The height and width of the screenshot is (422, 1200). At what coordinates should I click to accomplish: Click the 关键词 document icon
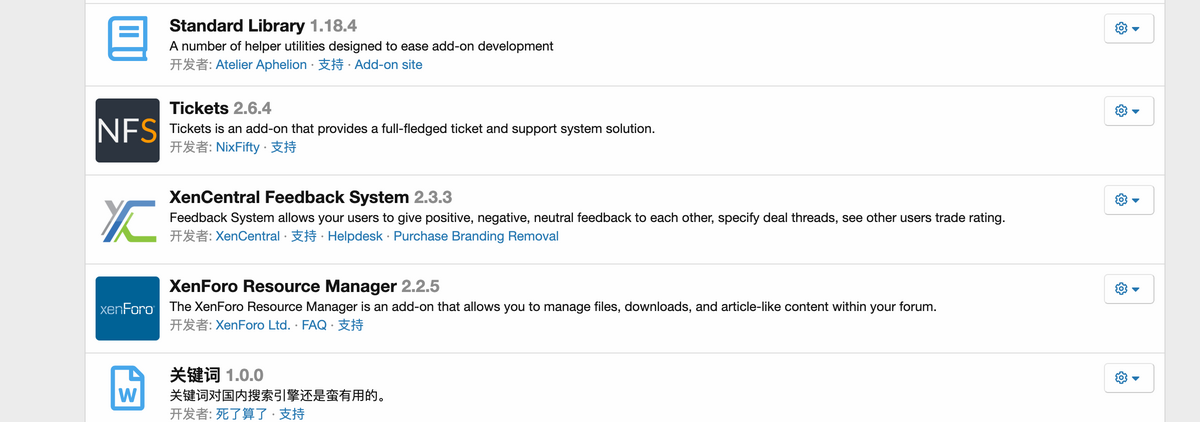click(128, 388)
